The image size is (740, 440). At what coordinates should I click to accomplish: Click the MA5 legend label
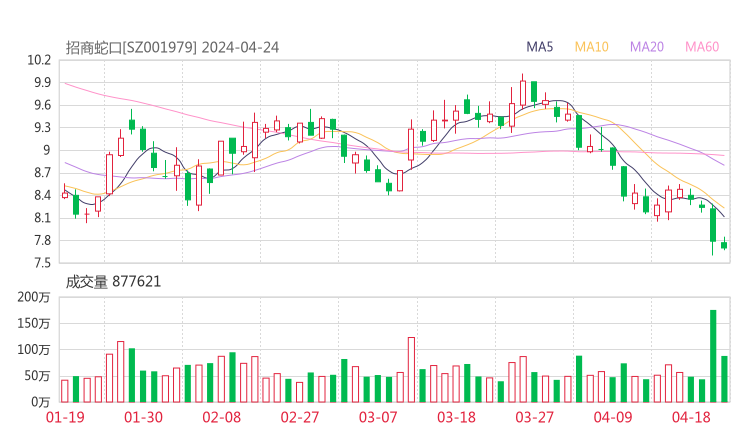tap(539, 47)
